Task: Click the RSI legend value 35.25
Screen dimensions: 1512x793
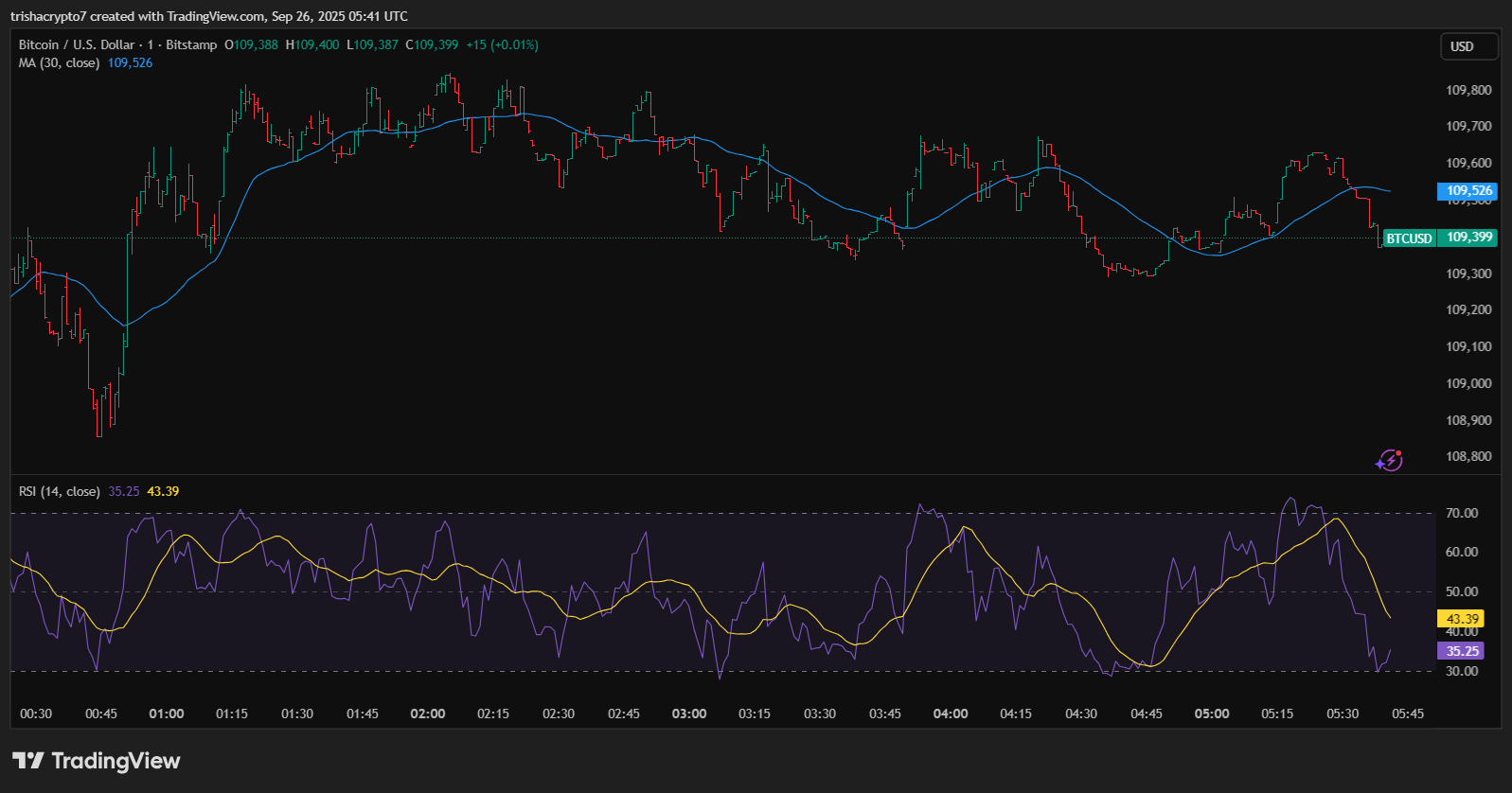Action: [x=123, y=491]
